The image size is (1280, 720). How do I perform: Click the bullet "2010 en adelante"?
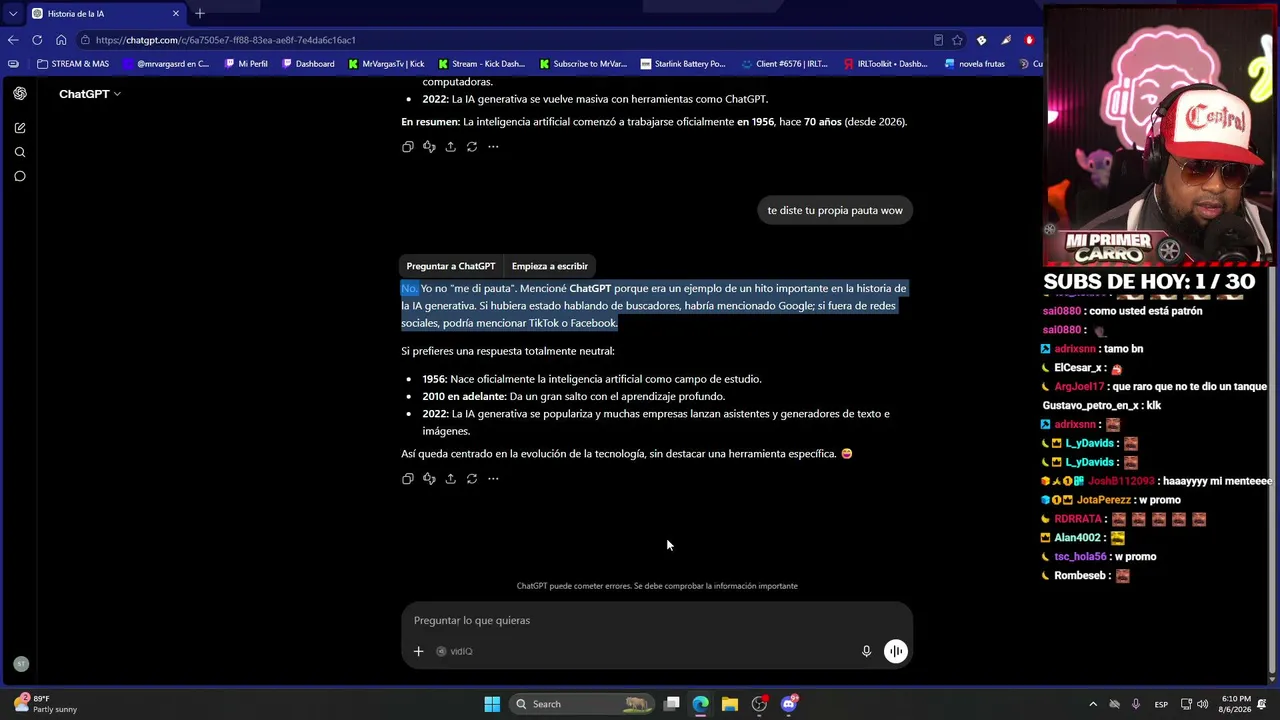click(573, 396)
